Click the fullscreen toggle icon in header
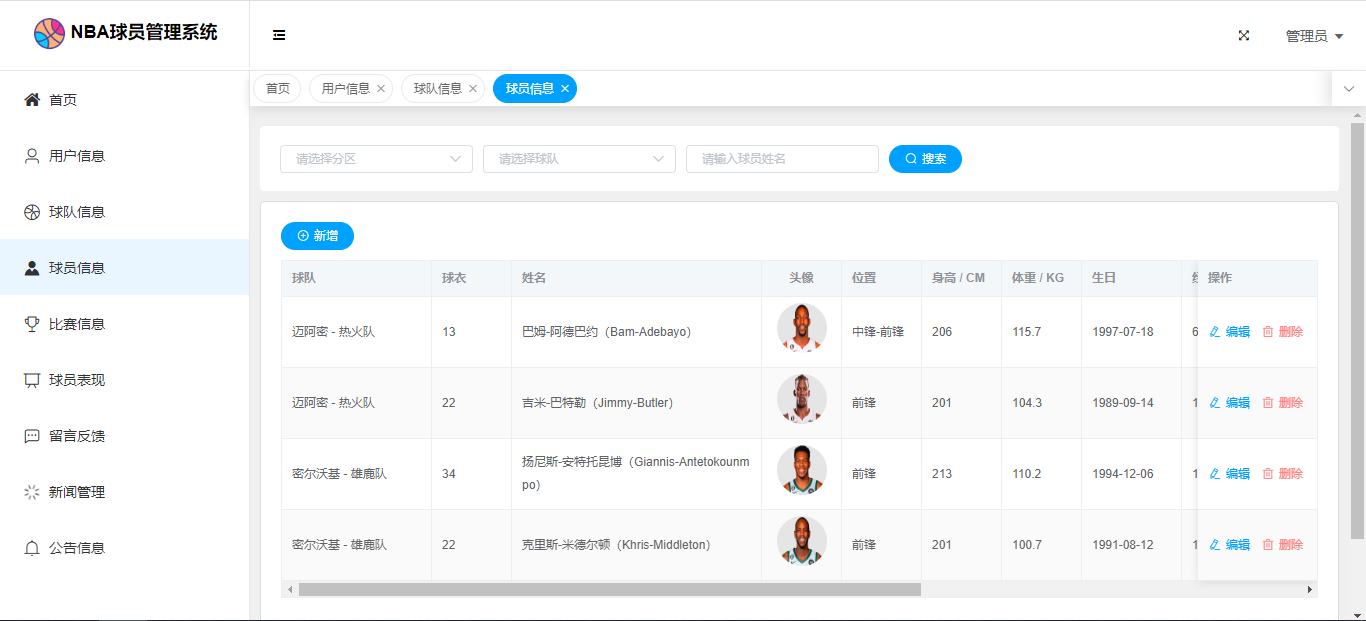Screen dimensions: 1366x621 (1244, 35)
